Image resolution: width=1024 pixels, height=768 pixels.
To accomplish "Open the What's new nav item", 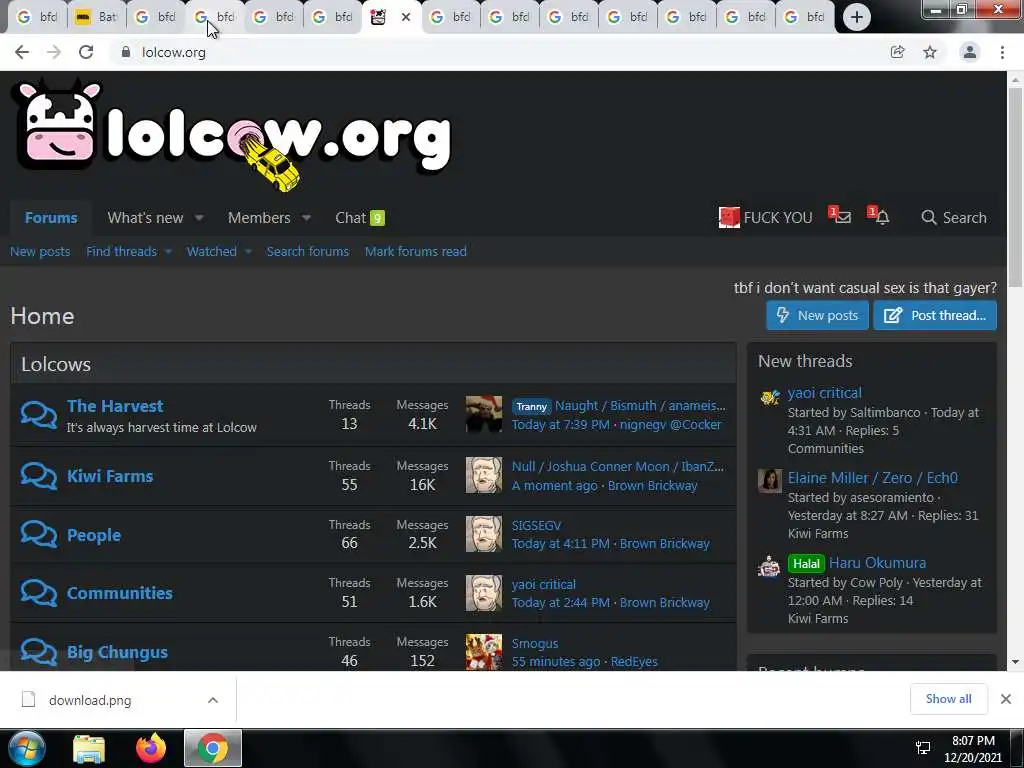I will (x=145, y=217).
